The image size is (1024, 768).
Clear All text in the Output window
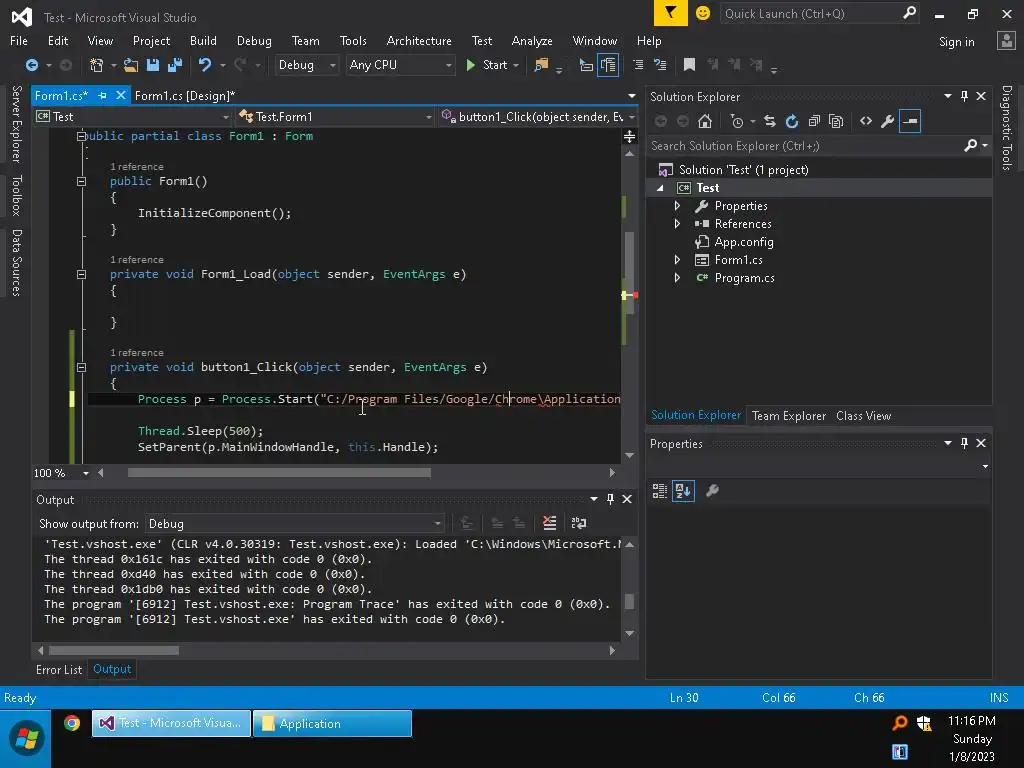(550, 523)
